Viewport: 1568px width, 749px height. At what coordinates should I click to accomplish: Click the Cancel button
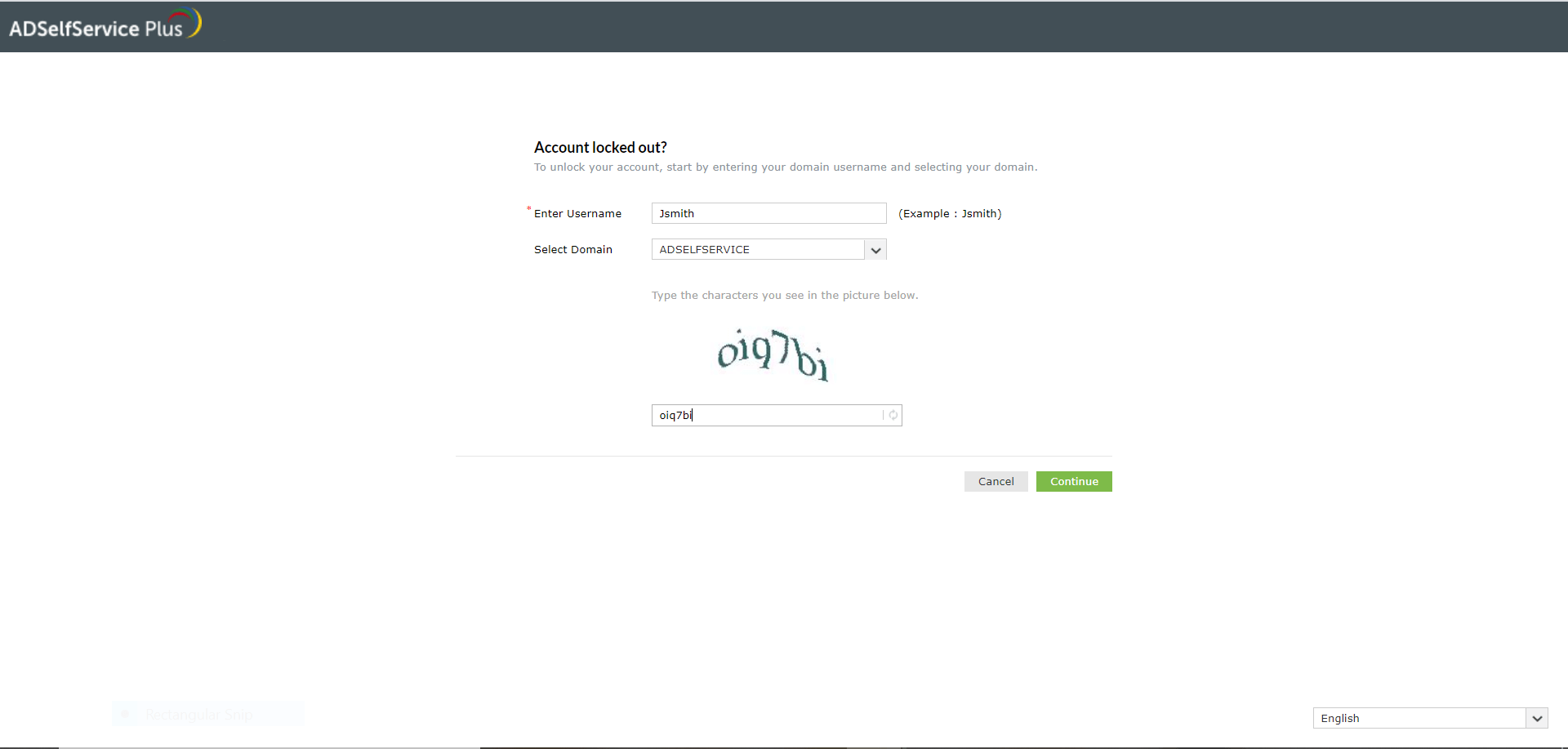(x=996, y=481)
